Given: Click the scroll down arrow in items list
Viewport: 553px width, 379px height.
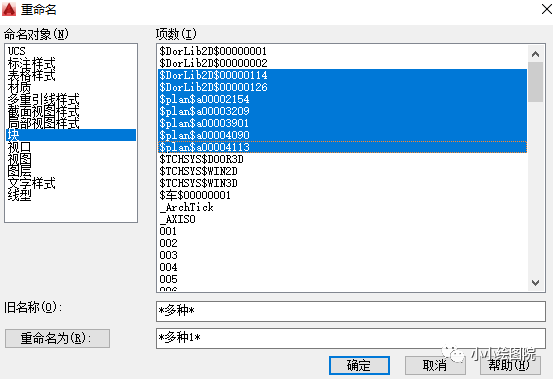Looking at the screenshot, I should click(x=535, y=283).
